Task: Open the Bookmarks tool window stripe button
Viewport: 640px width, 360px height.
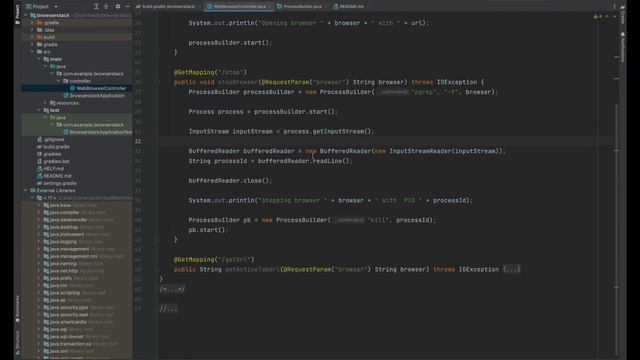Action: click(x=17, y=309)
